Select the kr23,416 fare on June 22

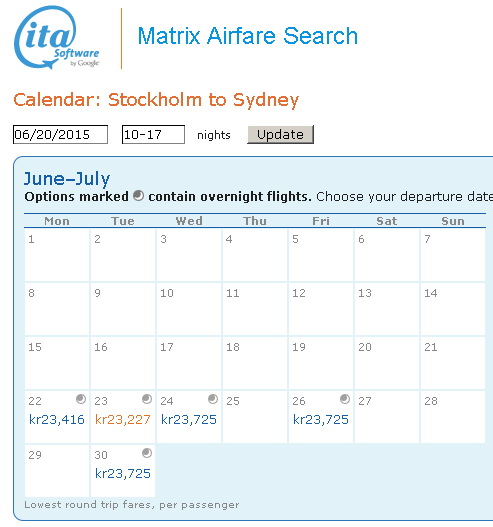click(56, 419)
